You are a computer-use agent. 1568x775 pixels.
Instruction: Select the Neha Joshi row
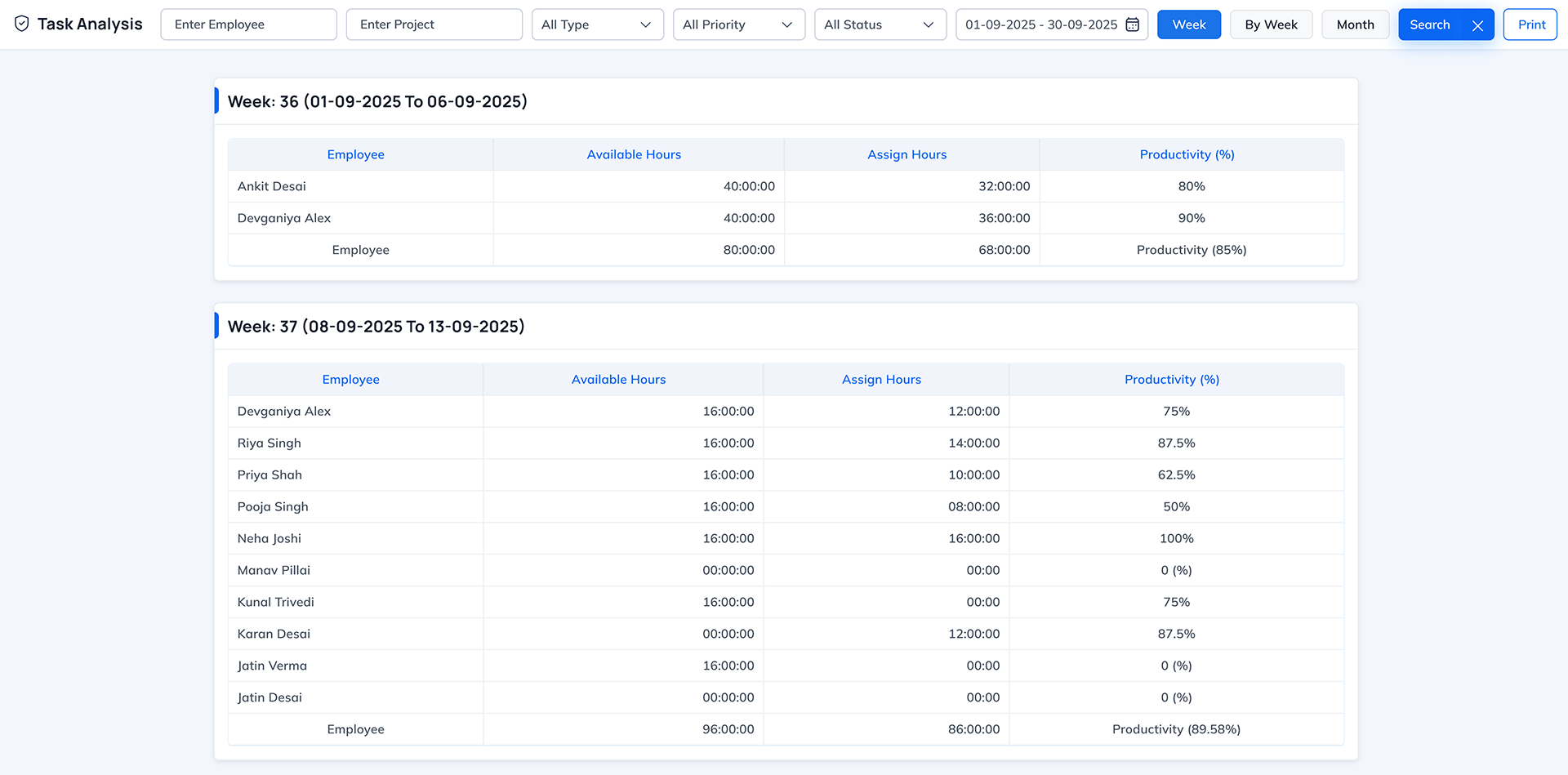point(269,538)
